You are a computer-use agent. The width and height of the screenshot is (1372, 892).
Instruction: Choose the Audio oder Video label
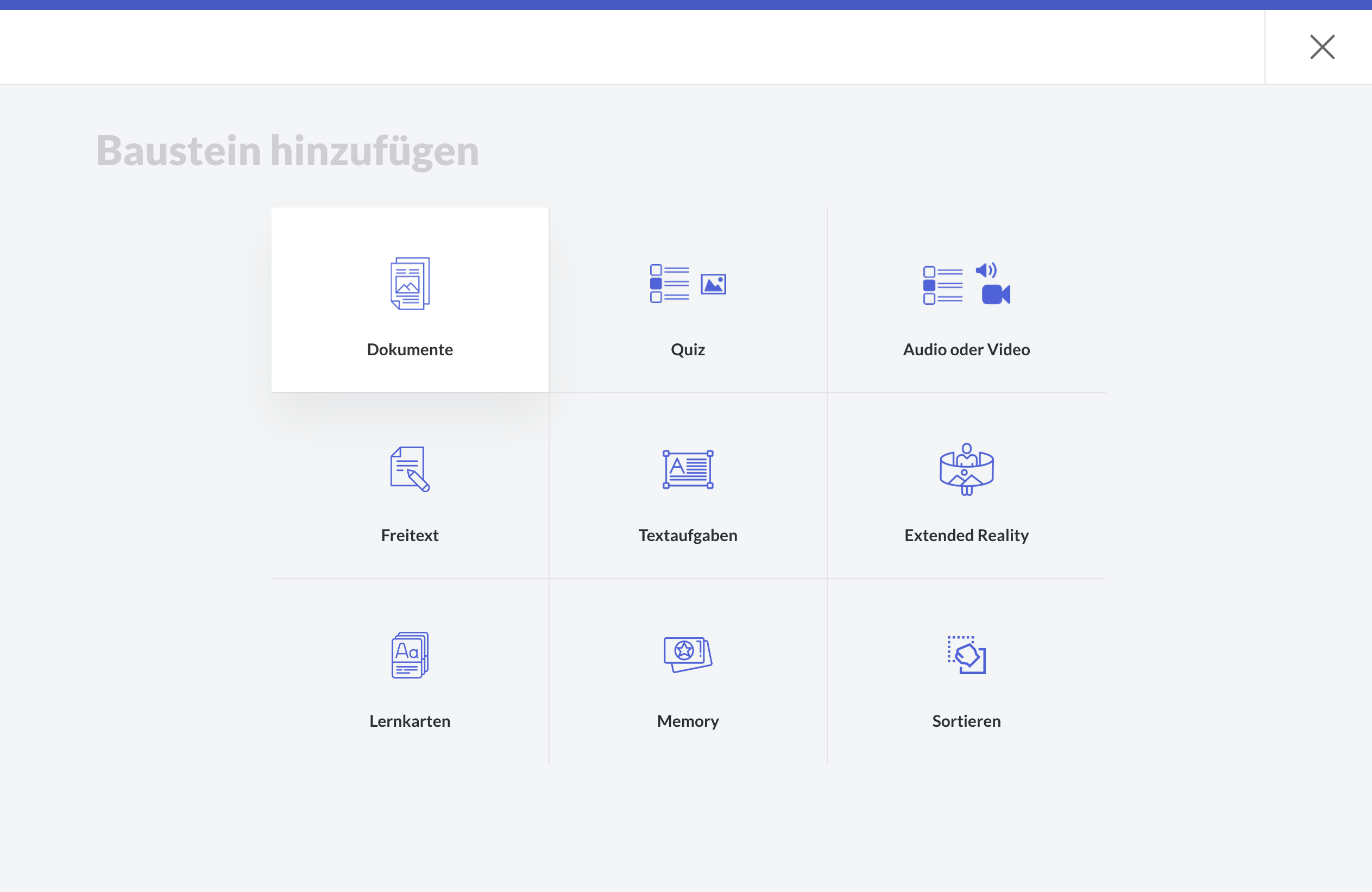[966, 349]
